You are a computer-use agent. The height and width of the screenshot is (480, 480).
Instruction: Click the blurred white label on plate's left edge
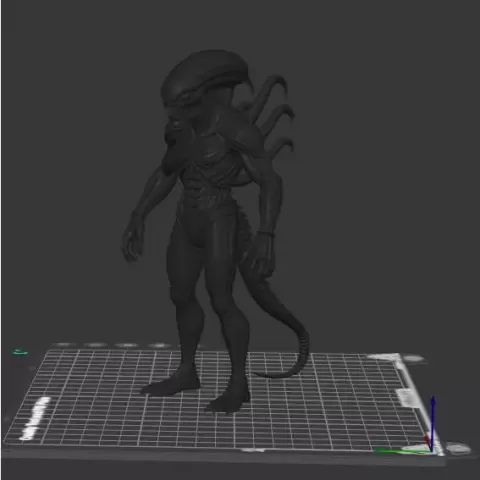point(35,418)
